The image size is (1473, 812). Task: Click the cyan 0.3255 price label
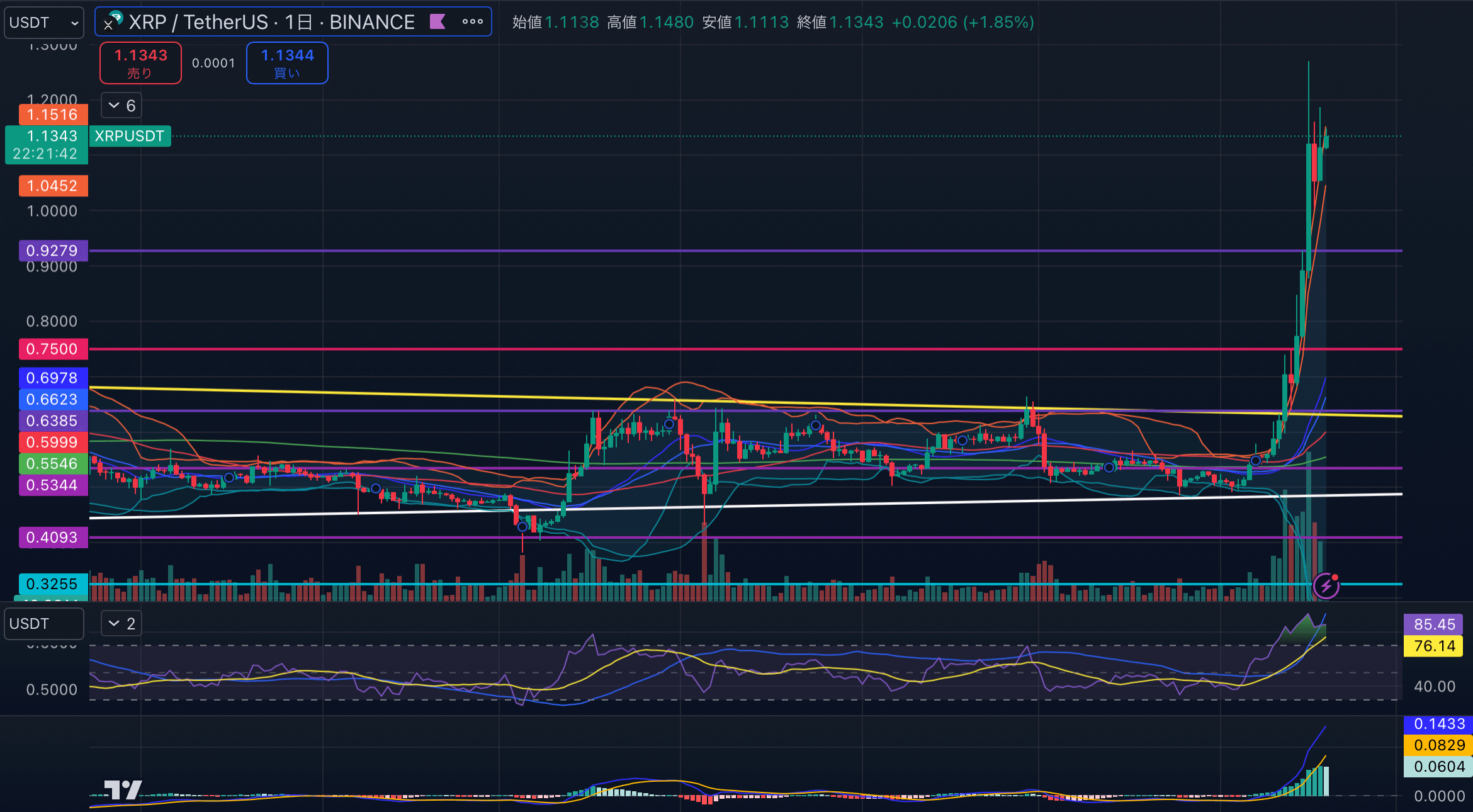click(x=53, y=584)
